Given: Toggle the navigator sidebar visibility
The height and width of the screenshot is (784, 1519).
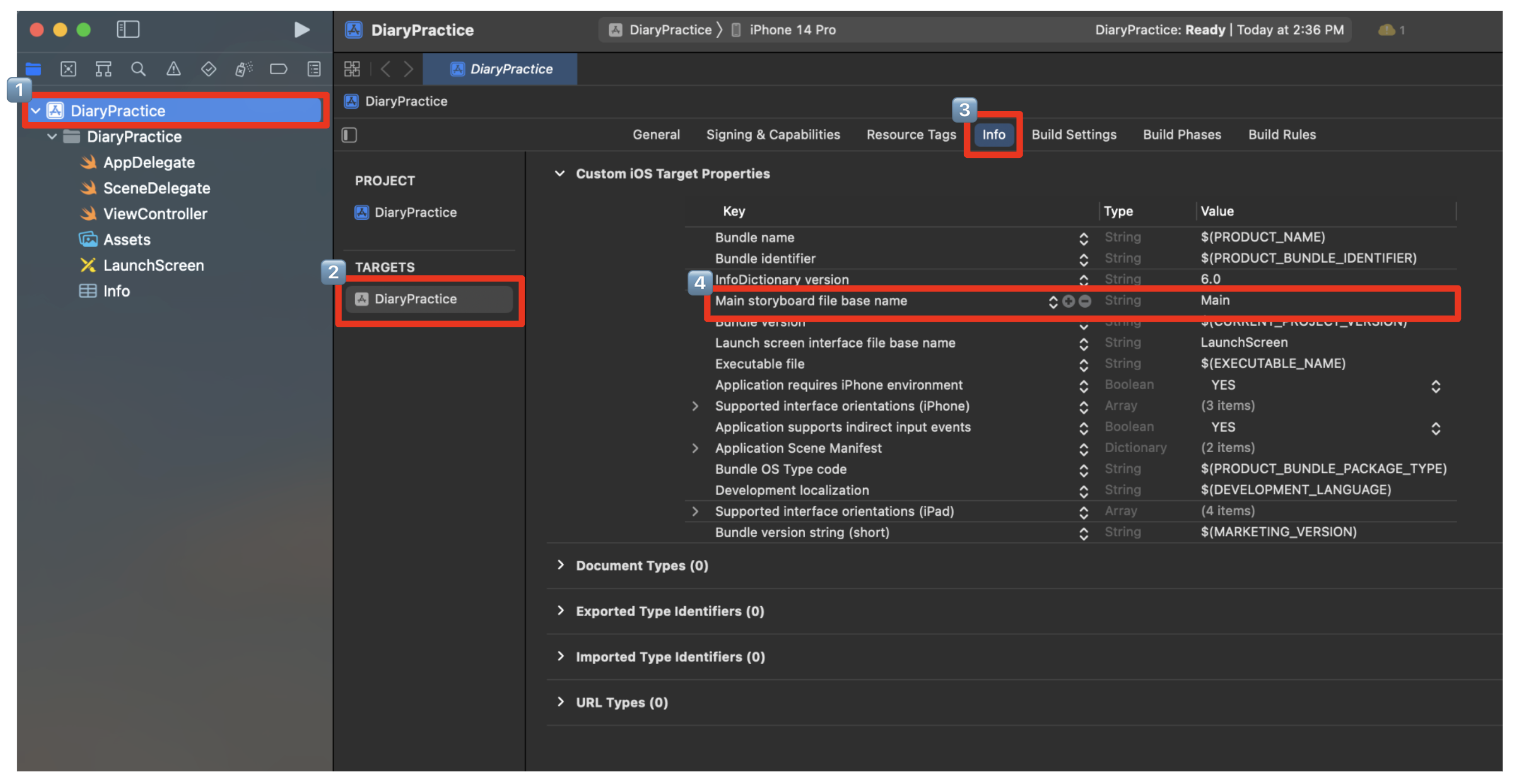Looking at the screenshot, I should [128, 30].
